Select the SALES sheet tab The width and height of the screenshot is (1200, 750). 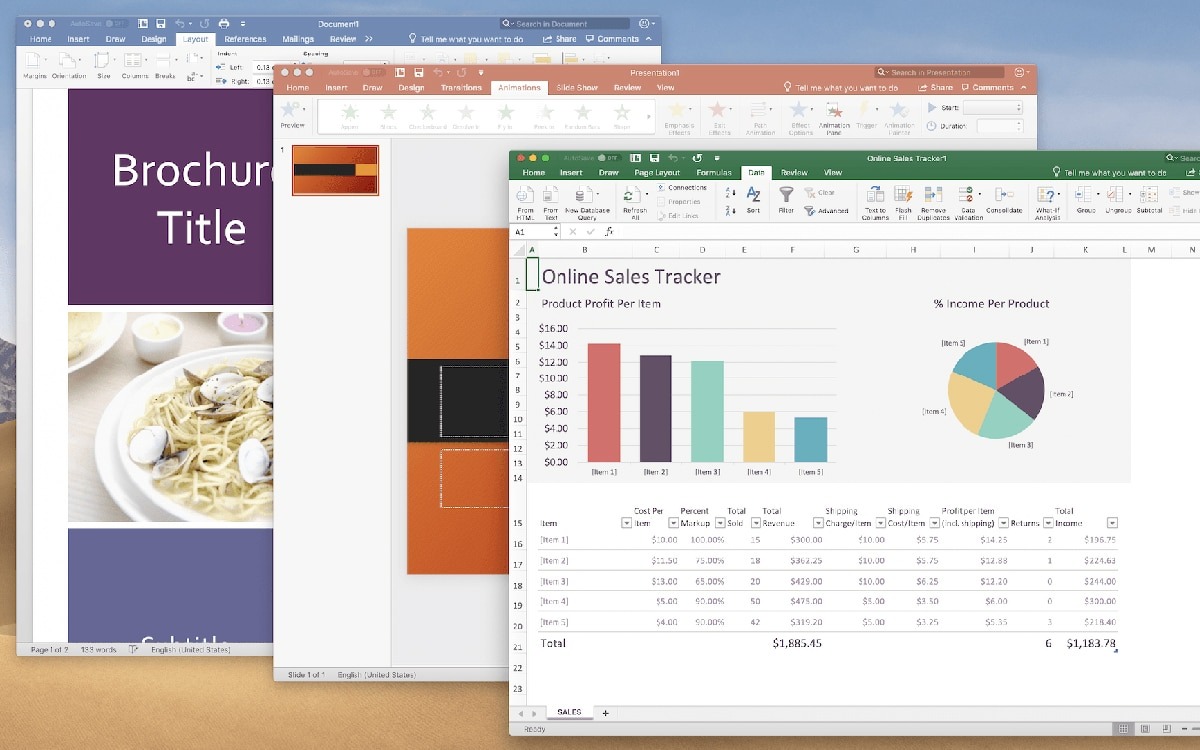pyautogui.click(x=569, y=712)
